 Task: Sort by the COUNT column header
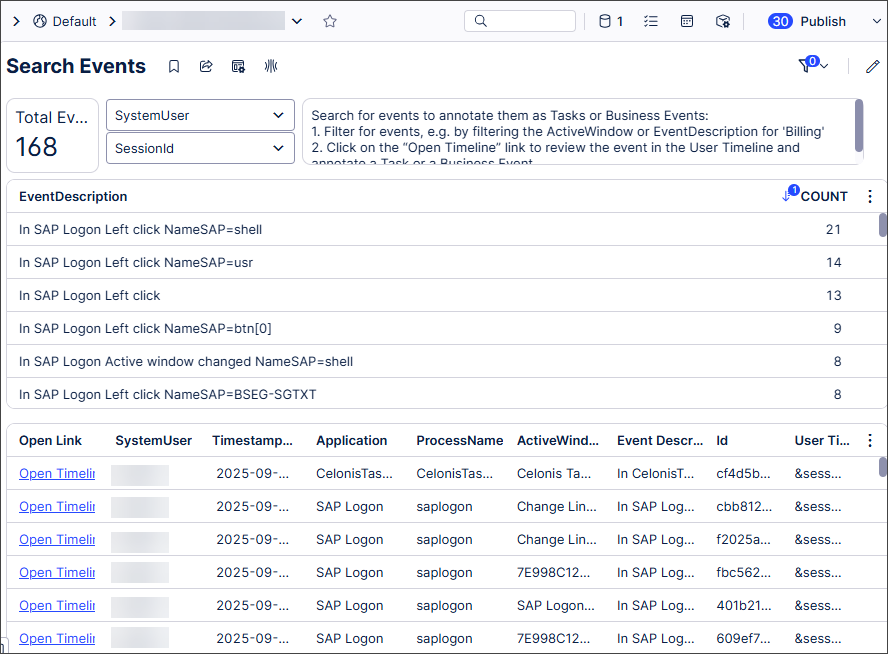(x=823, y=197)
